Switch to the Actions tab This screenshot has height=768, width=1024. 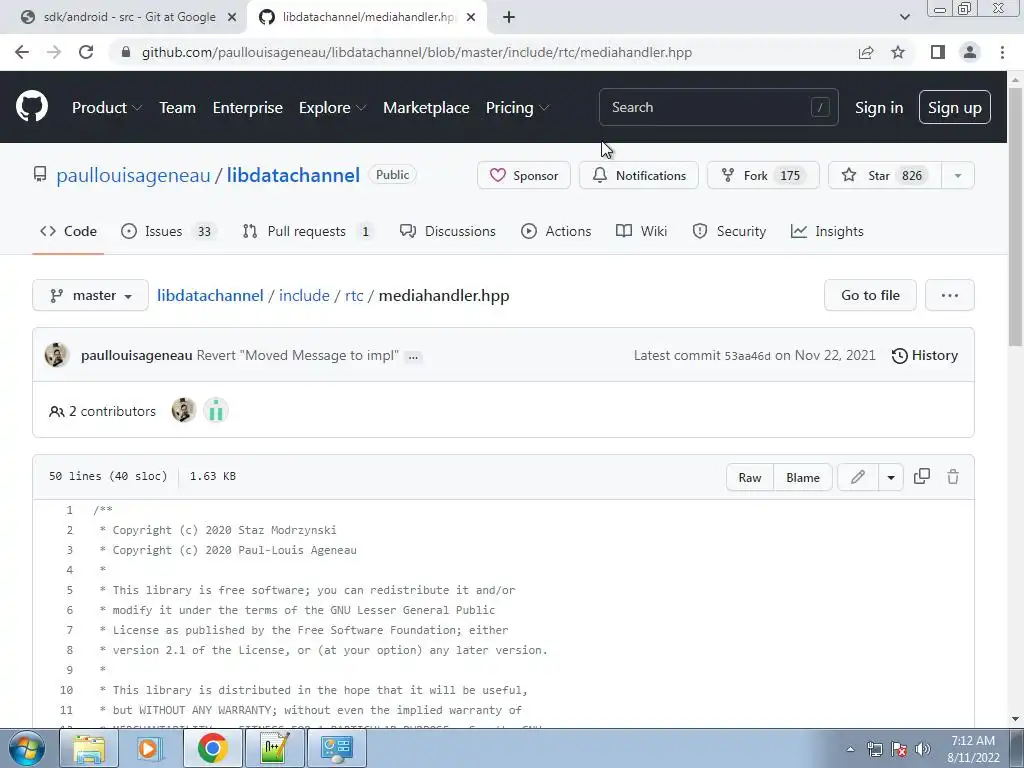(556, 231)
